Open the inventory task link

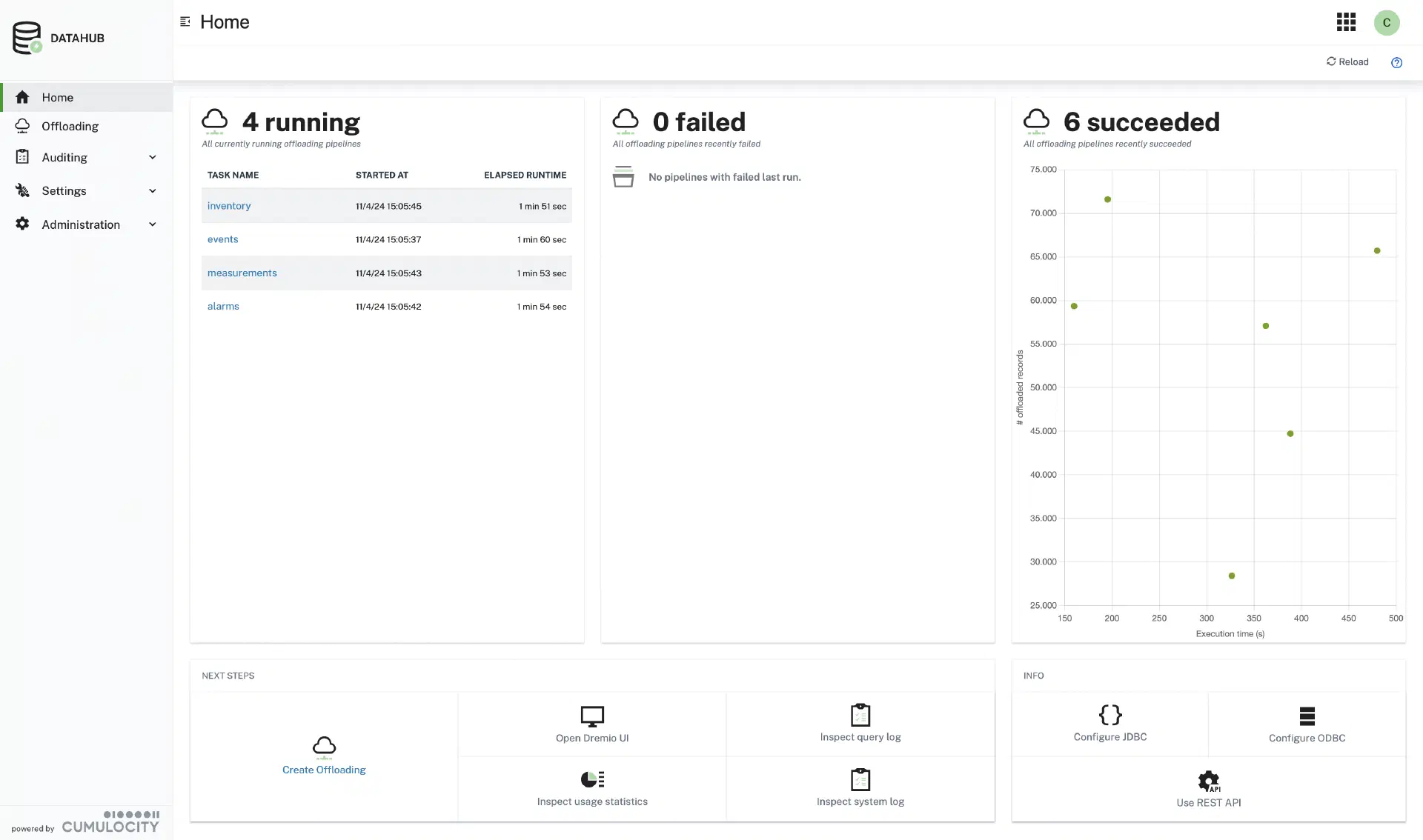(x=229, y=206)
